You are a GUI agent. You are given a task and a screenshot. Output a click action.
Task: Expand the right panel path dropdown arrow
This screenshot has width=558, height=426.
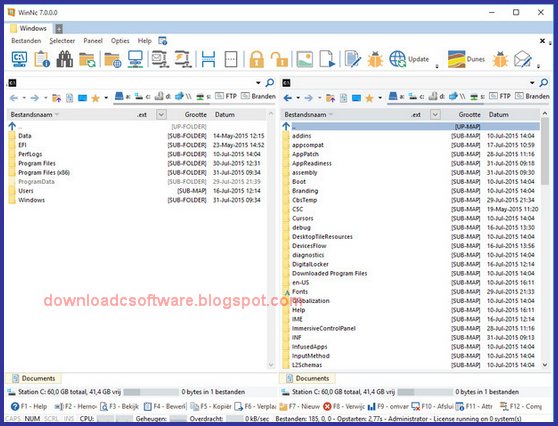(x=532, y=83)
